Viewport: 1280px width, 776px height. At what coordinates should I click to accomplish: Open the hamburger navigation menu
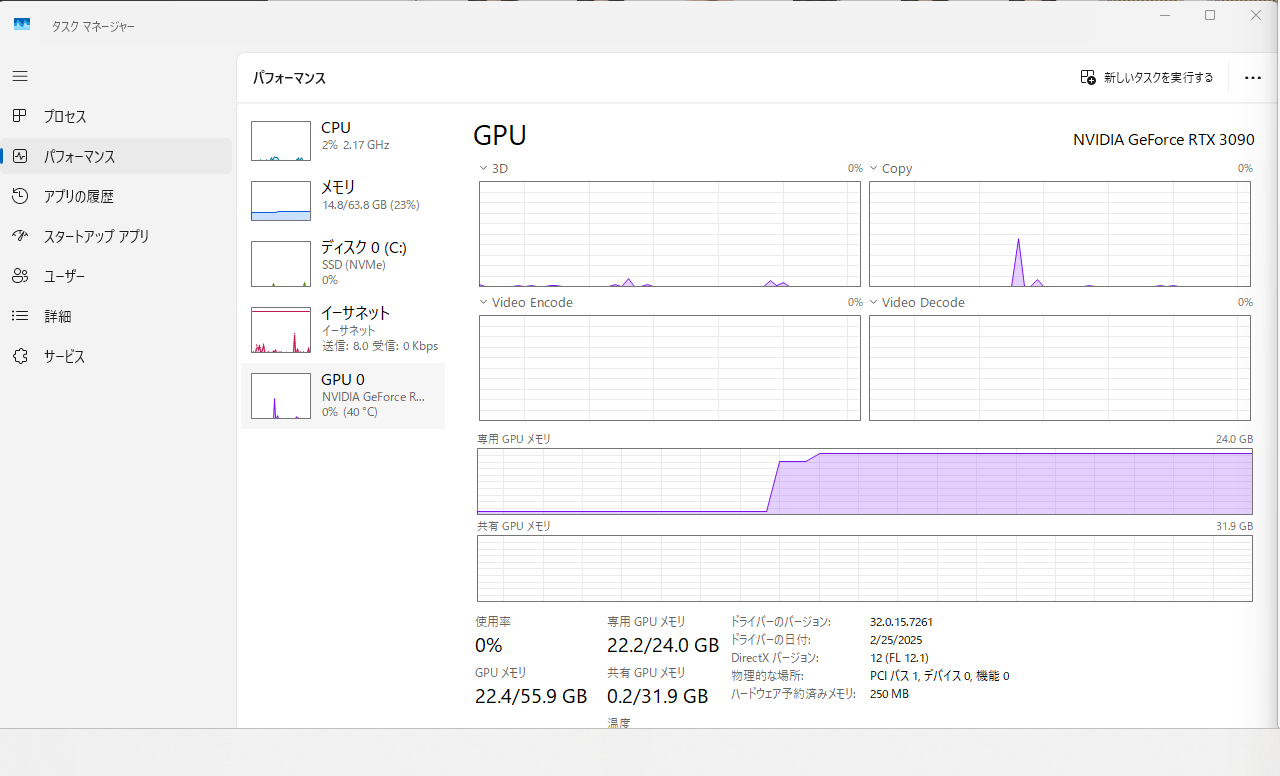pos(20,76)
